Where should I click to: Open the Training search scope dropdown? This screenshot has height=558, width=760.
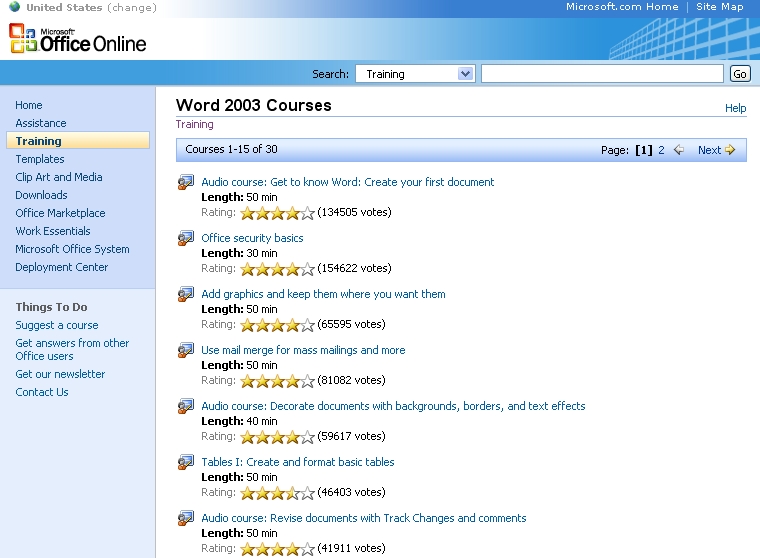coord(465,74)
